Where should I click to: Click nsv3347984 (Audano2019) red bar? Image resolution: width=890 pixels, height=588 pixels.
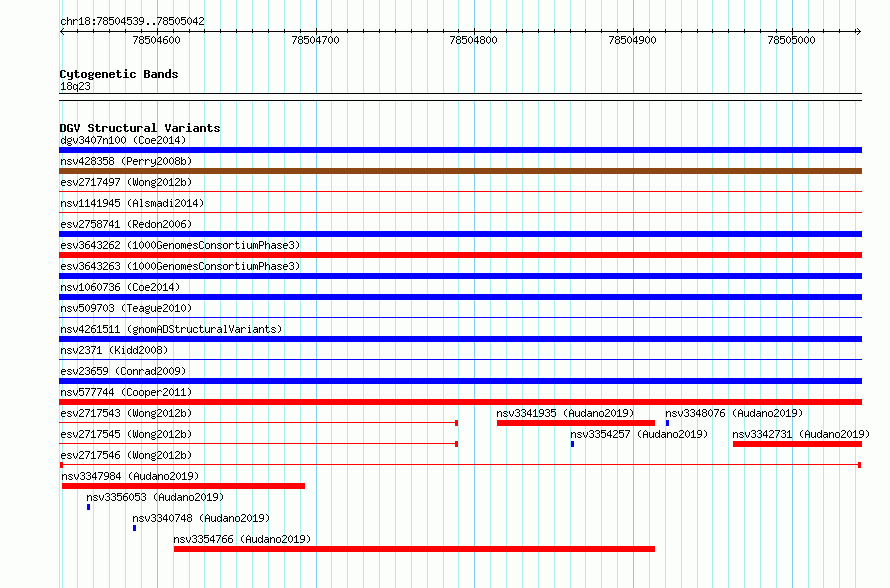[x=183, y=486]
